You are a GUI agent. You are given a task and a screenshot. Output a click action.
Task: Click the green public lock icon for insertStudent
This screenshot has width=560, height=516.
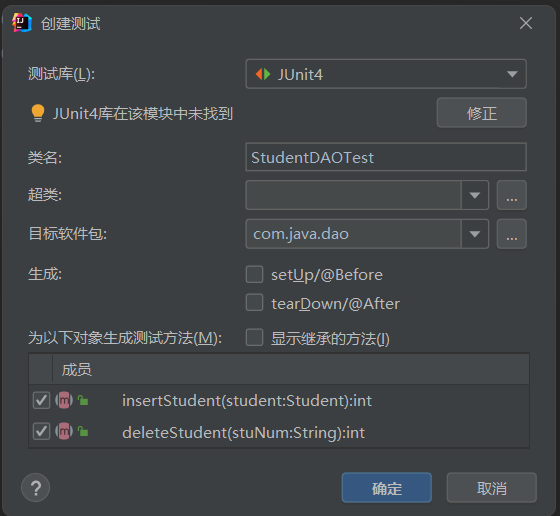click(83, 400)
